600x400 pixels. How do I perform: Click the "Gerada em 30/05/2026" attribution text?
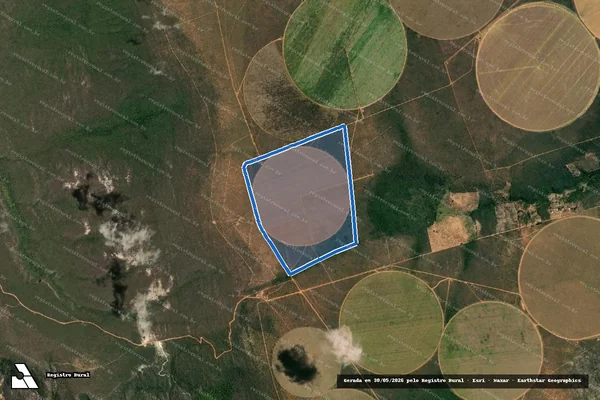click(x=462, y=380)
